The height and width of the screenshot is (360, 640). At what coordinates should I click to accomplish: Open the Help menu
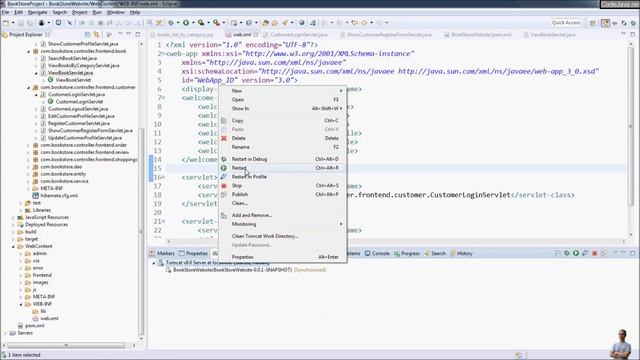(135, 12)
